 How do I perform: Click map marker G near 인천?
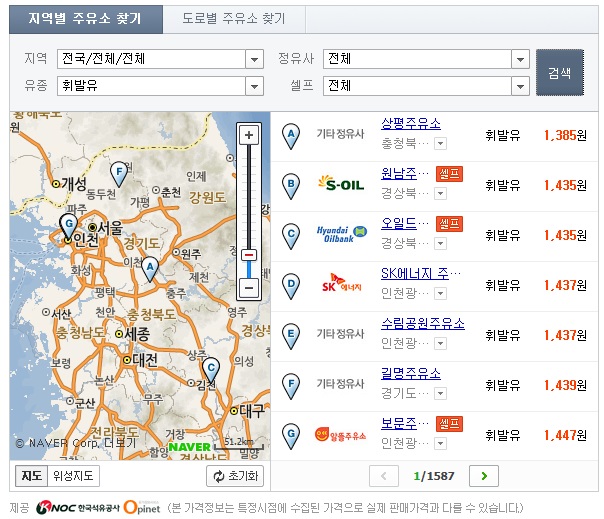[x=69, y=226]
